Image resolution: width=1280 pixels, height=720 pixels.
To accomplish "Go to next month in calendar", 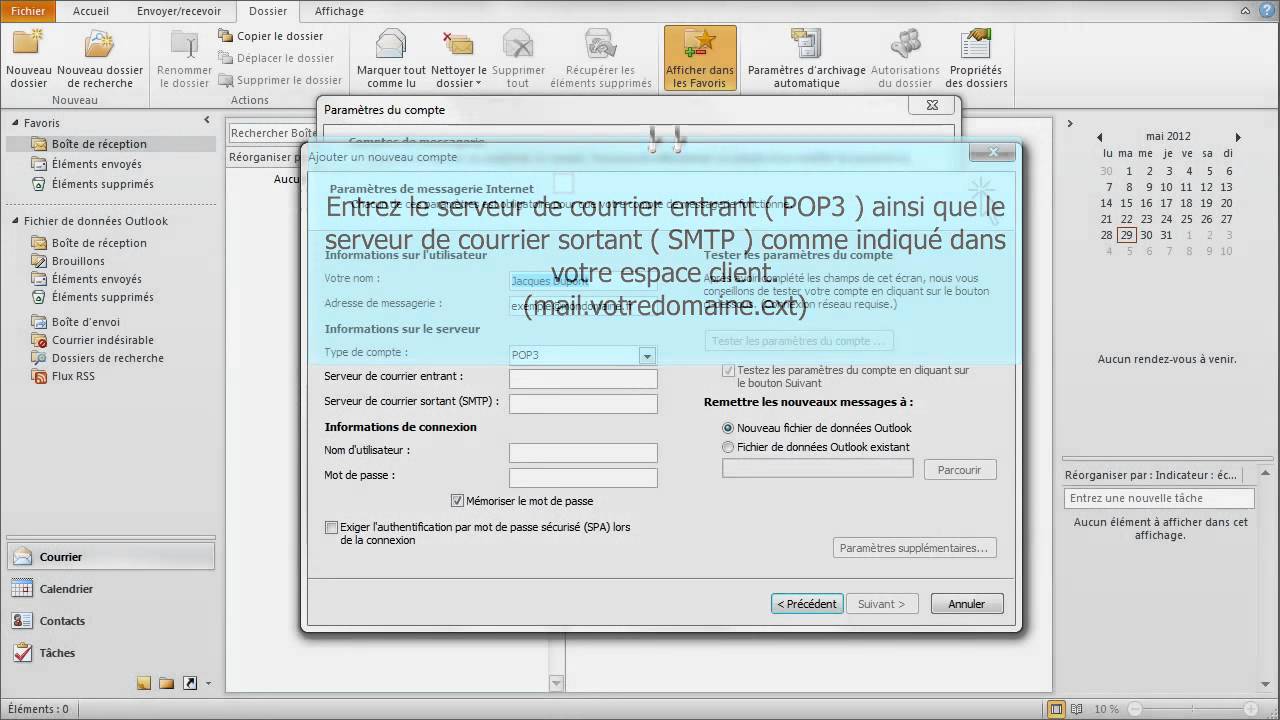I will (1238, 137).
